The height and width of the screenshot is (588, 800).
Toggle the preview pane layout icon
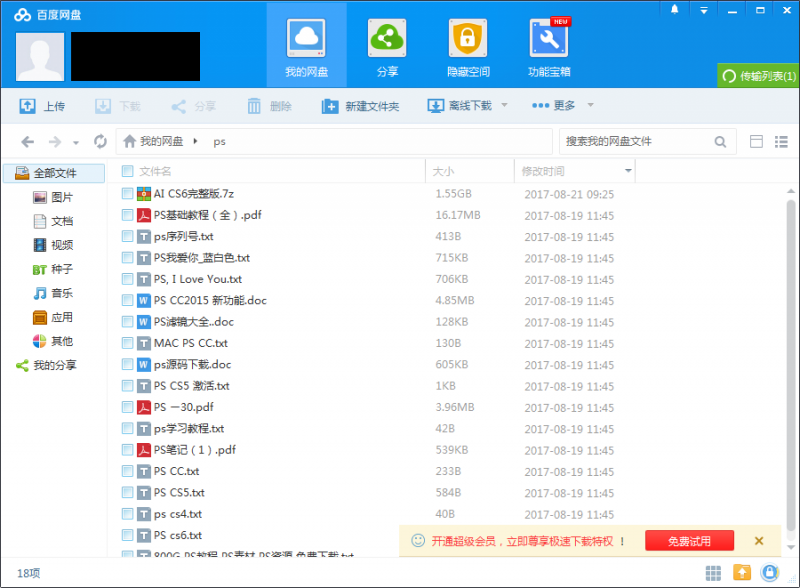pyautogui.click(x=756, y=141)
